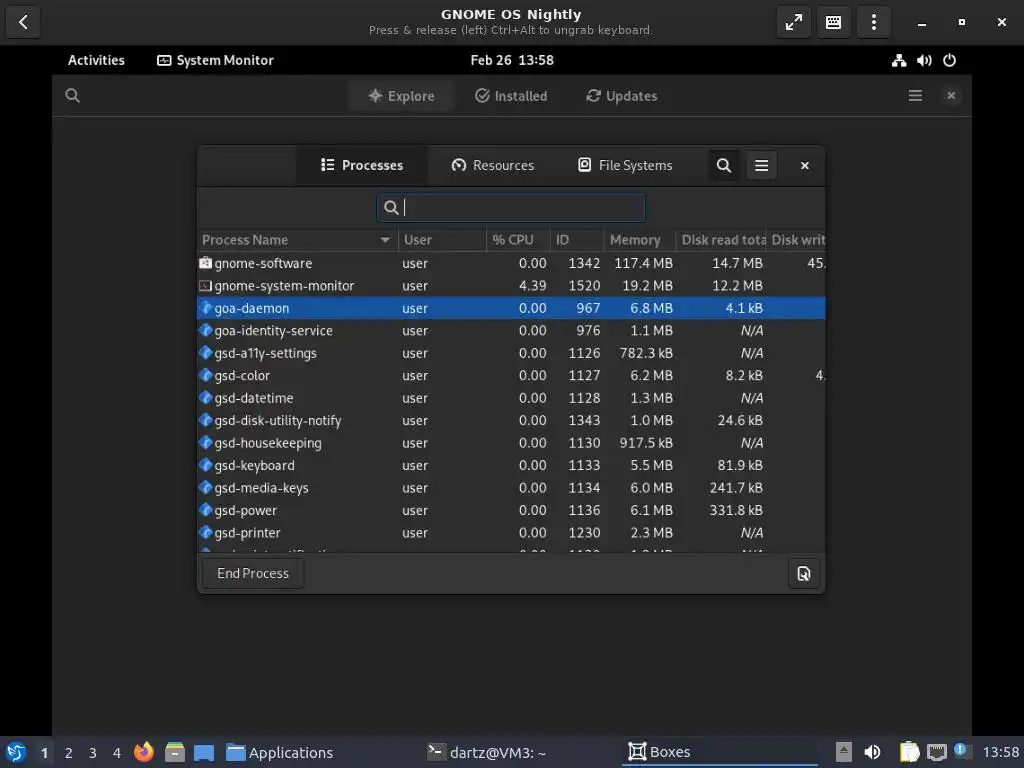Select the gnome-system-monitor process row

pyautogui.click(x=511, y=285)
